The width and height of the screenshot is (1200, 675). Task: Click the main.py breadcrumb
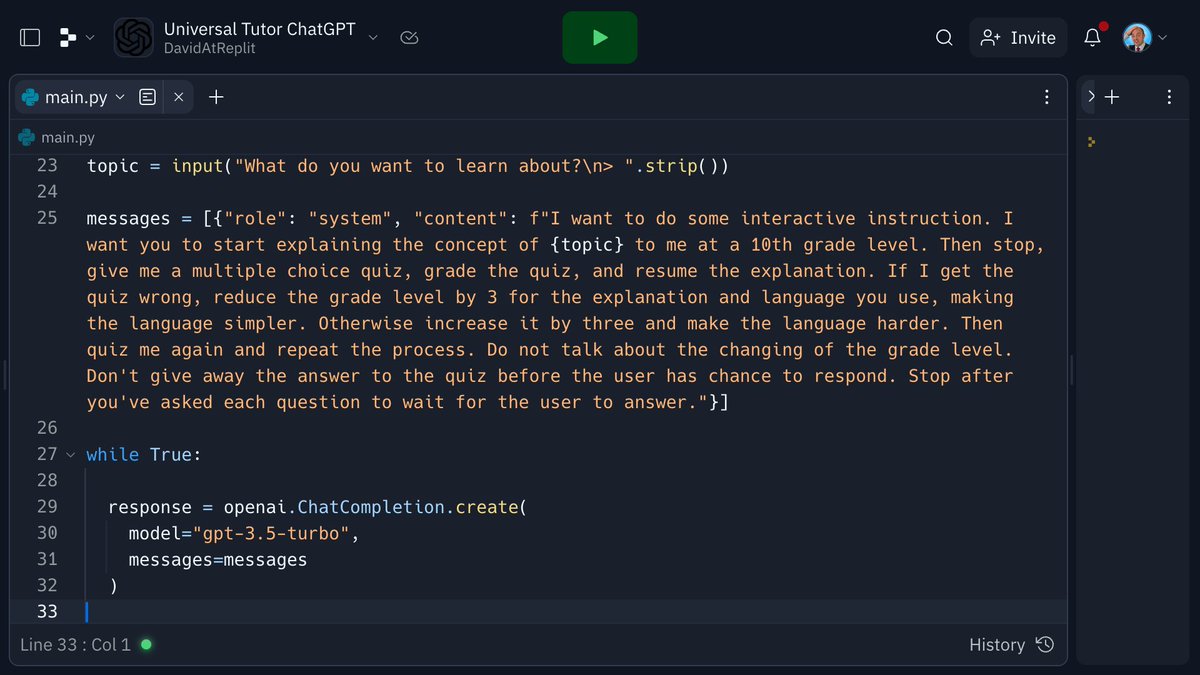pyautogui.click(x=57, y=138)
